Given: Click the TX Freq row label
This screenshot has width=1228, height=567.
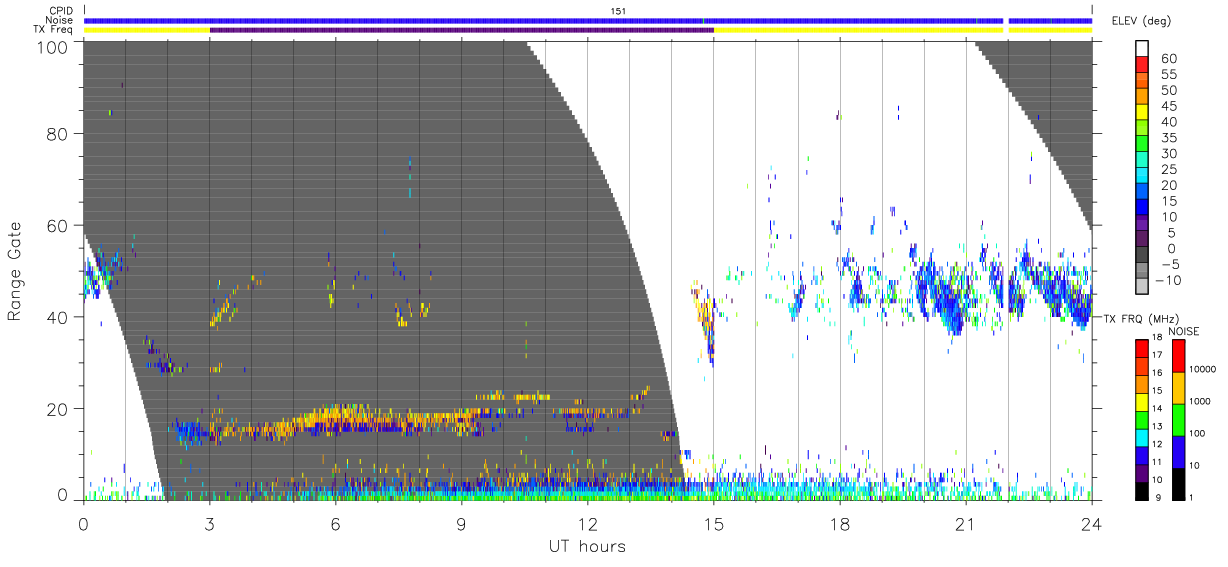Looking at the screenshot, I should [x=53, y=30].
